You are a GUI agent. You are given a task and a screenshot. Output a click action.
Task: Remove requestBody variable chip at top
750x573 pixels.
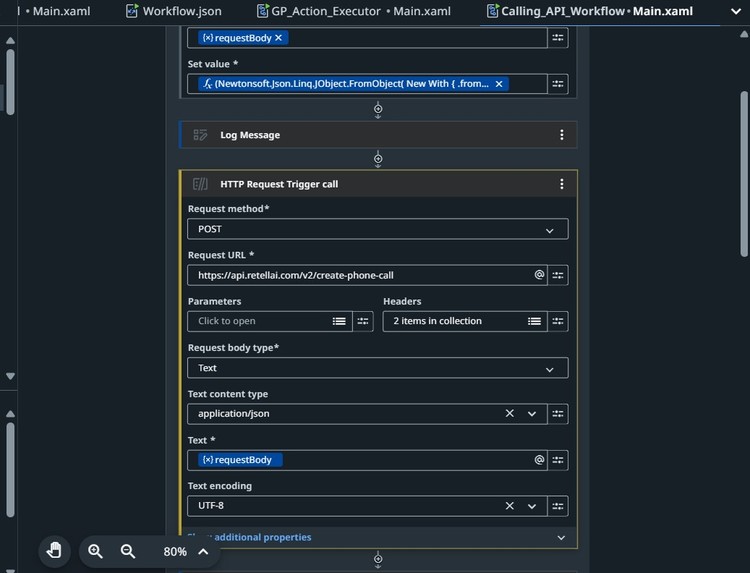click(x=278, y=38)
